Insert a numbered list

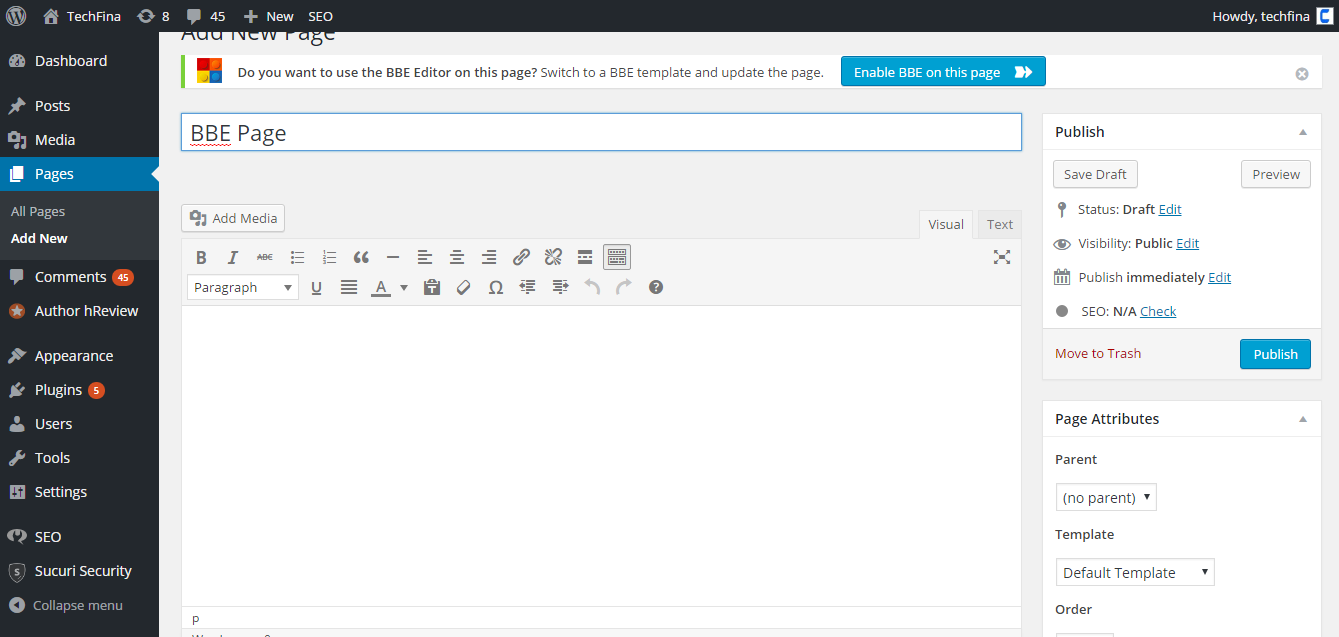click(329, 257)
